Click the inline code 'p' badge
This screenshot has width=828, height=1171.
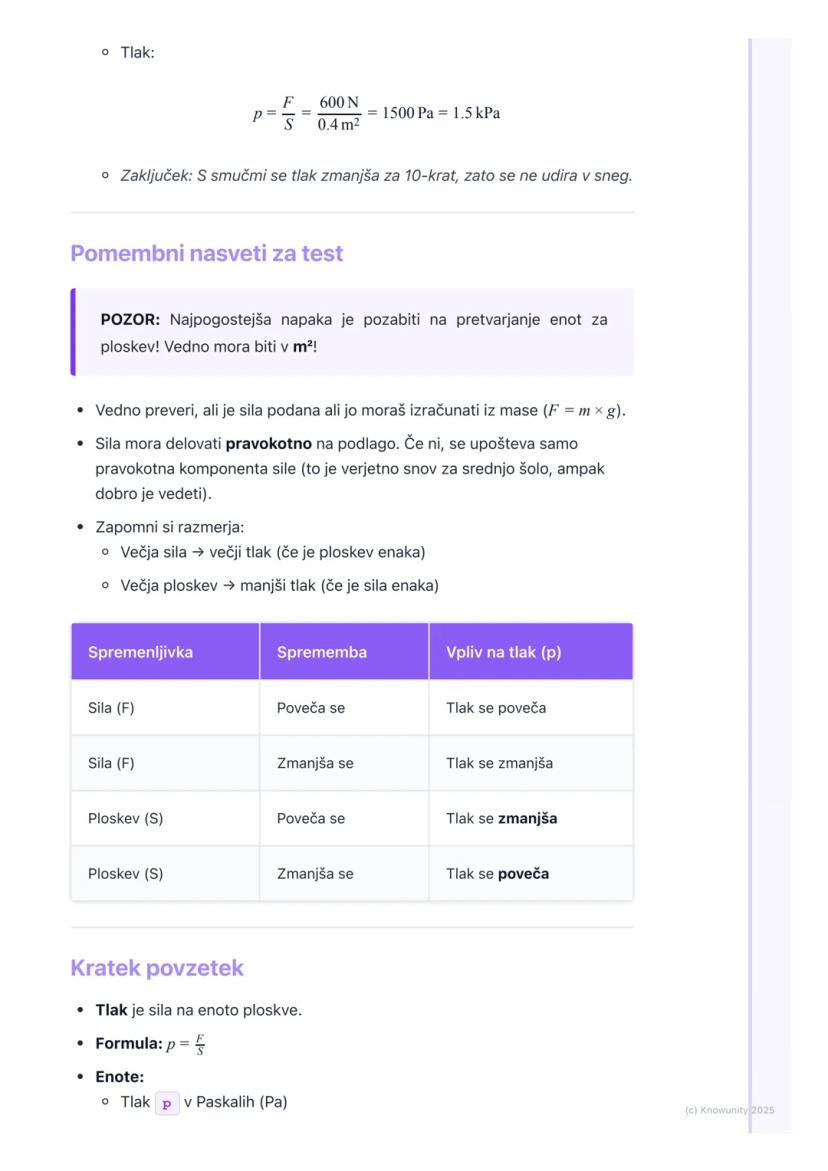point(167,1103)
